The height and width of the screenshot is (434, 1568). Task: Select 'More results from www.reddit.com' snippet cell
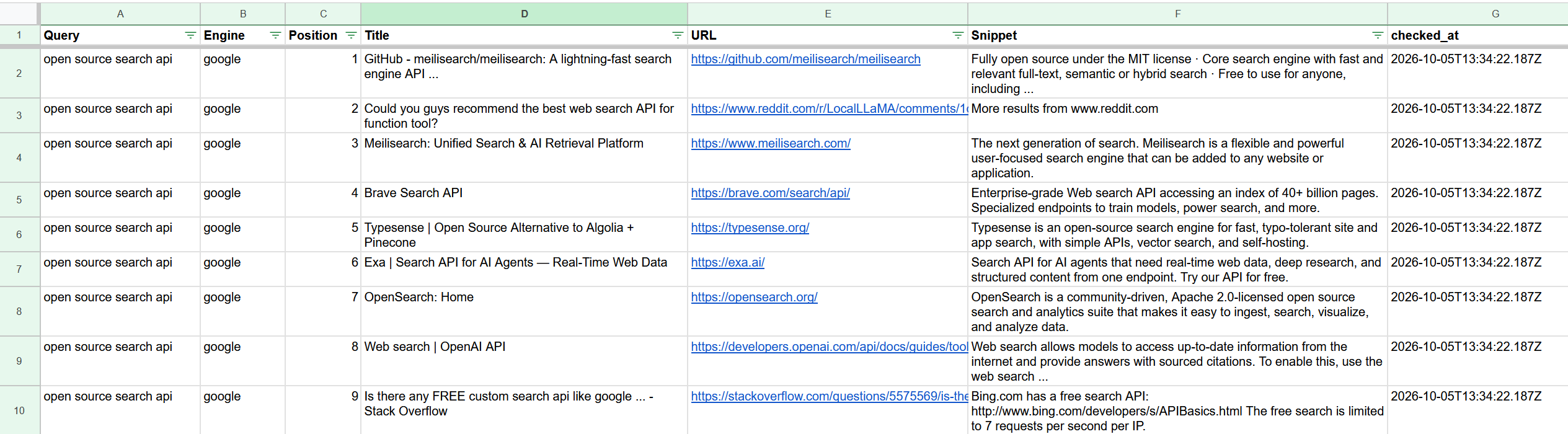(1177, 115)
